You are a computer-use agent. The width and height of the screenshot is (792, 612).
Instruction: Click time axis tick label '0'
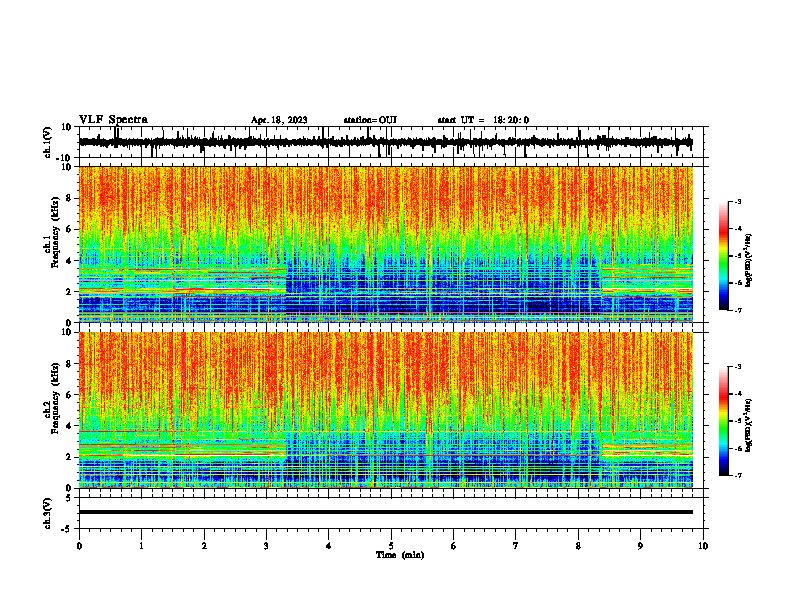[x=79, y=546]
